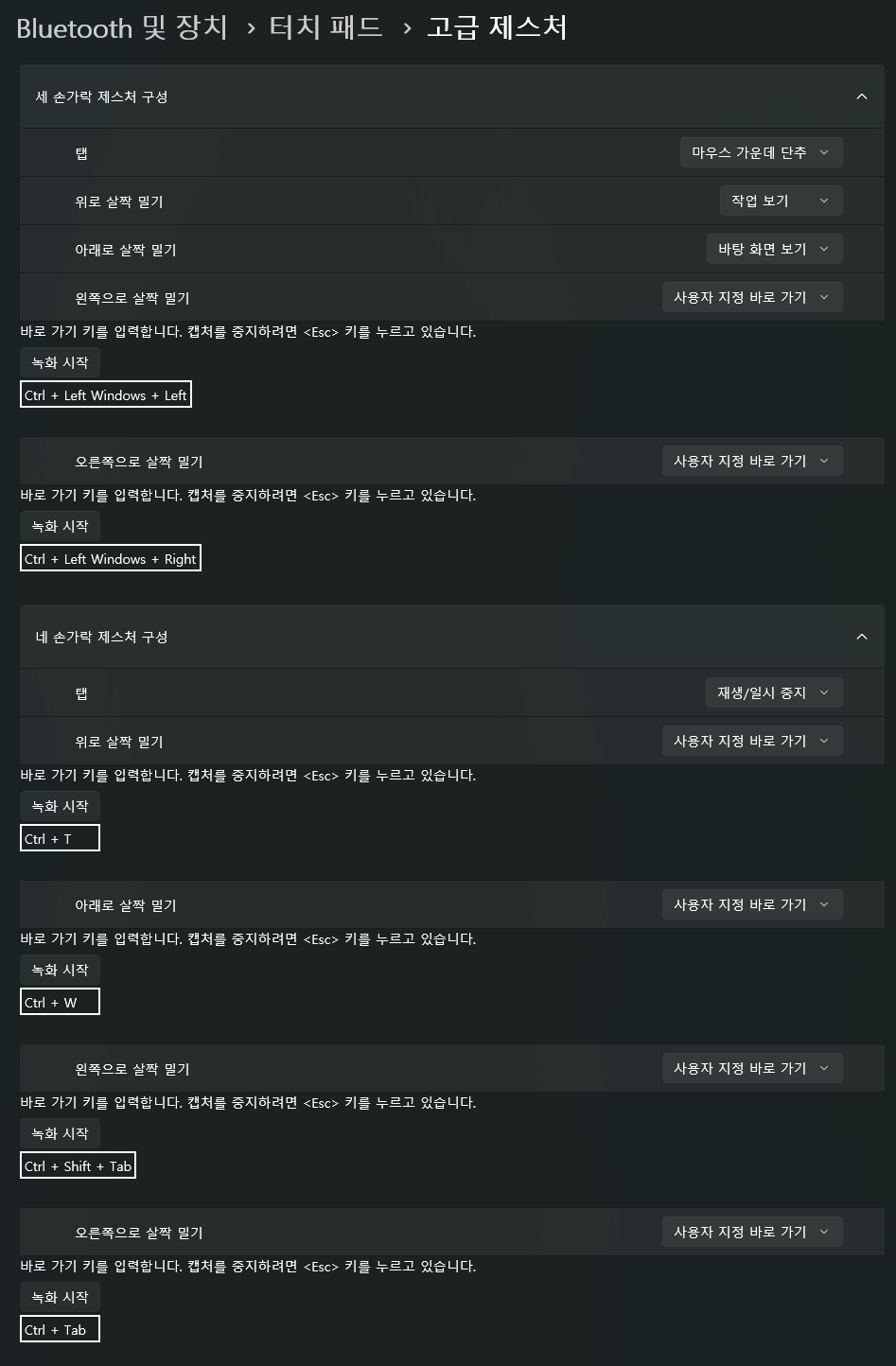Collapse the 네 손가락 제스처 구성 section
The width and height of the screenshot is (896, 1366).
click(861, 637)
